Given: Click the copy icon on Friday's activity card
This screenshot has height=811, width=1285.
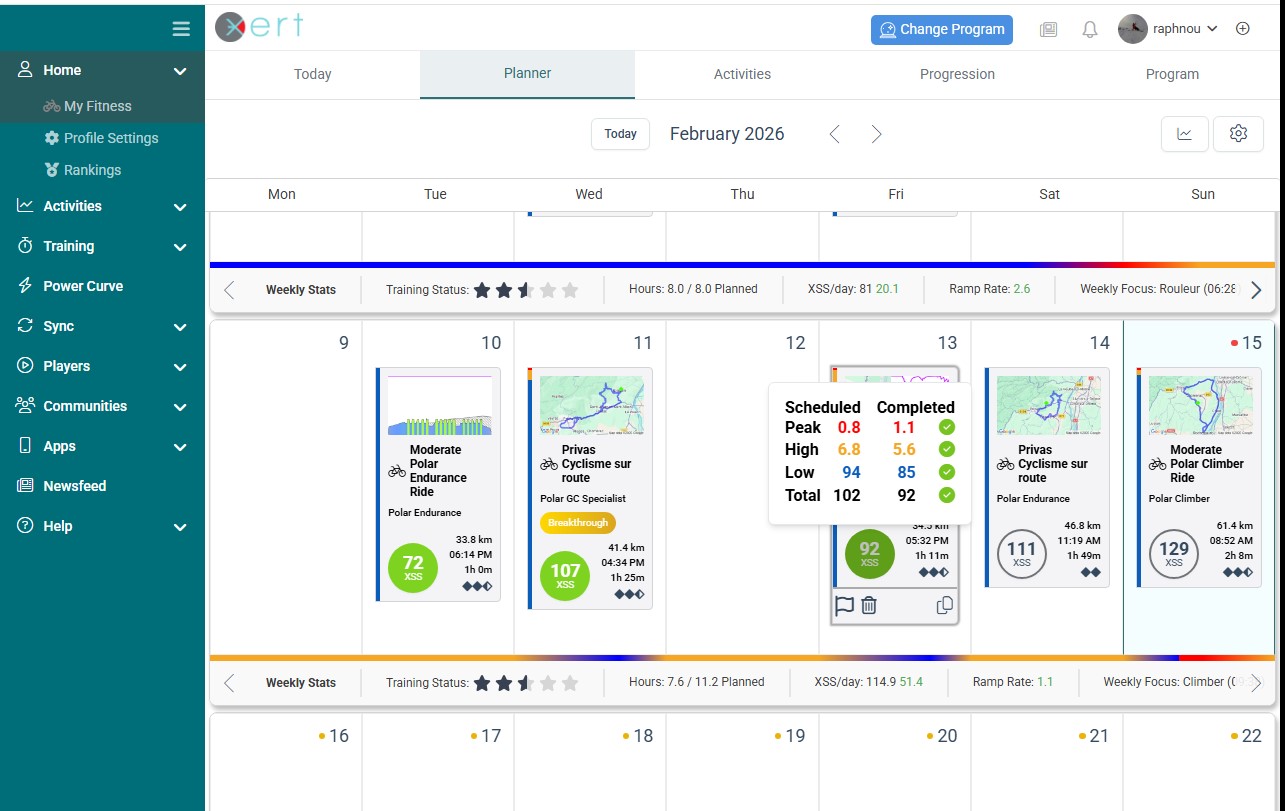Looking at the screenshot, I should coord(944,605).
